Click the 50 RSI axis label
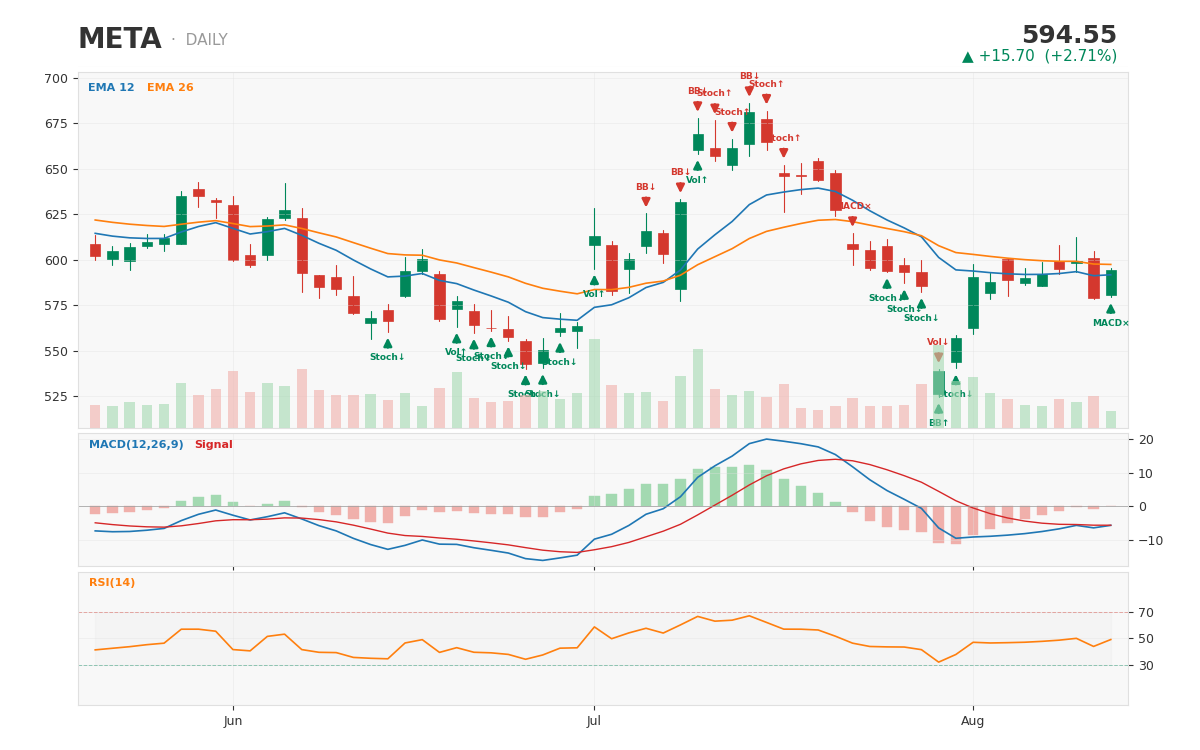The height and width of the screenshot is (750, 1200). 1146,639
